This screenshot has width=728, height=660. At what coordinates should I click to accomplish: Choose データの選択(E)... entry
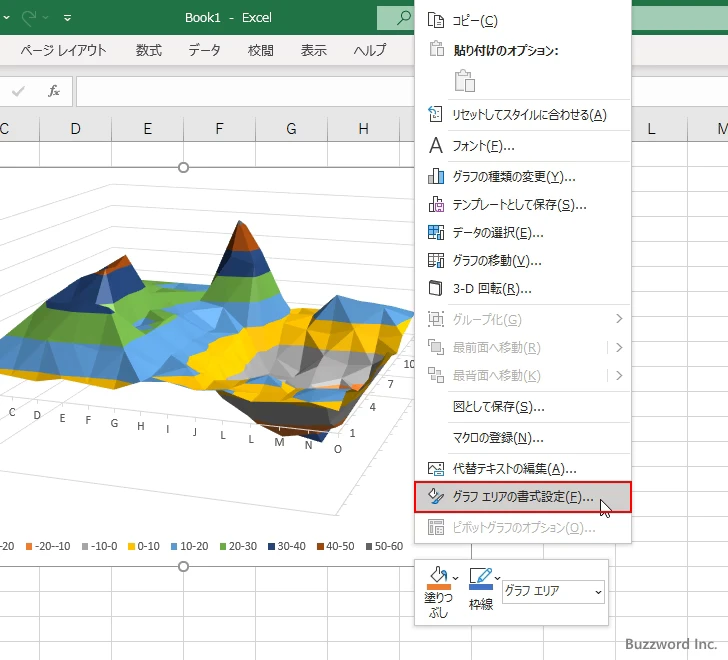[523, 232]
